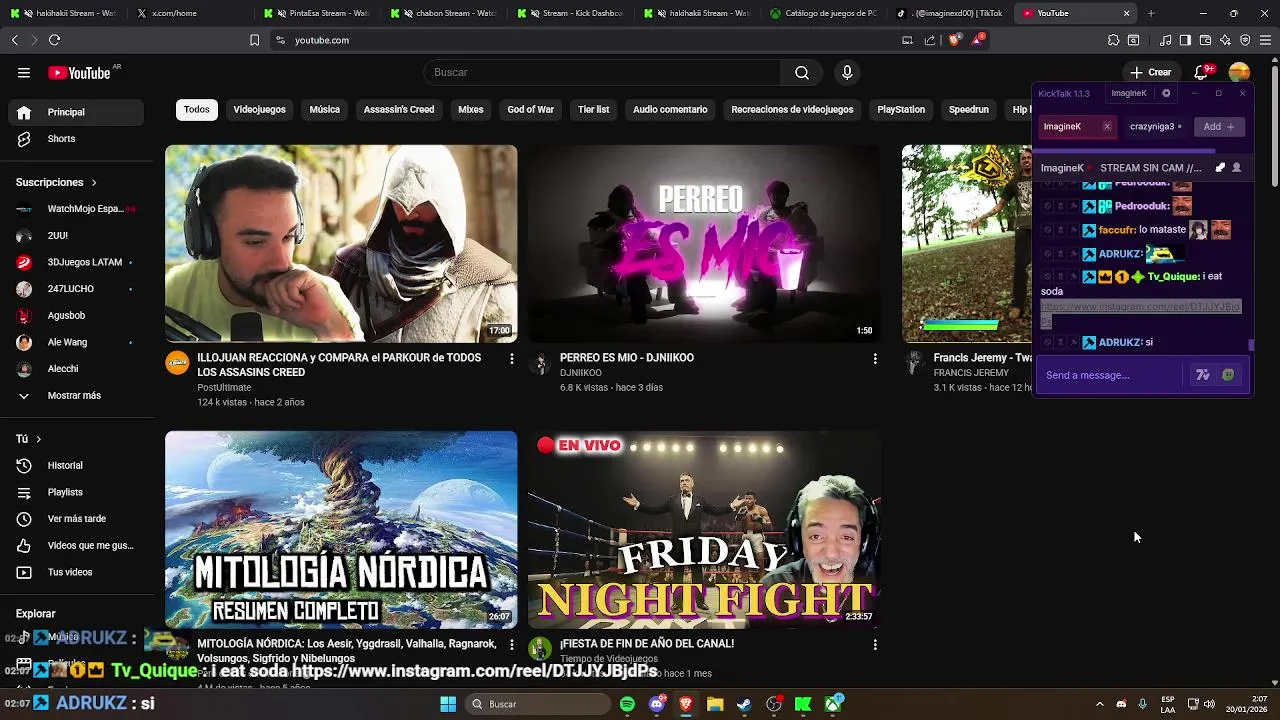Open KickTalk emote picker smiley
1280x720 pixels.
tap(1228, 375)
